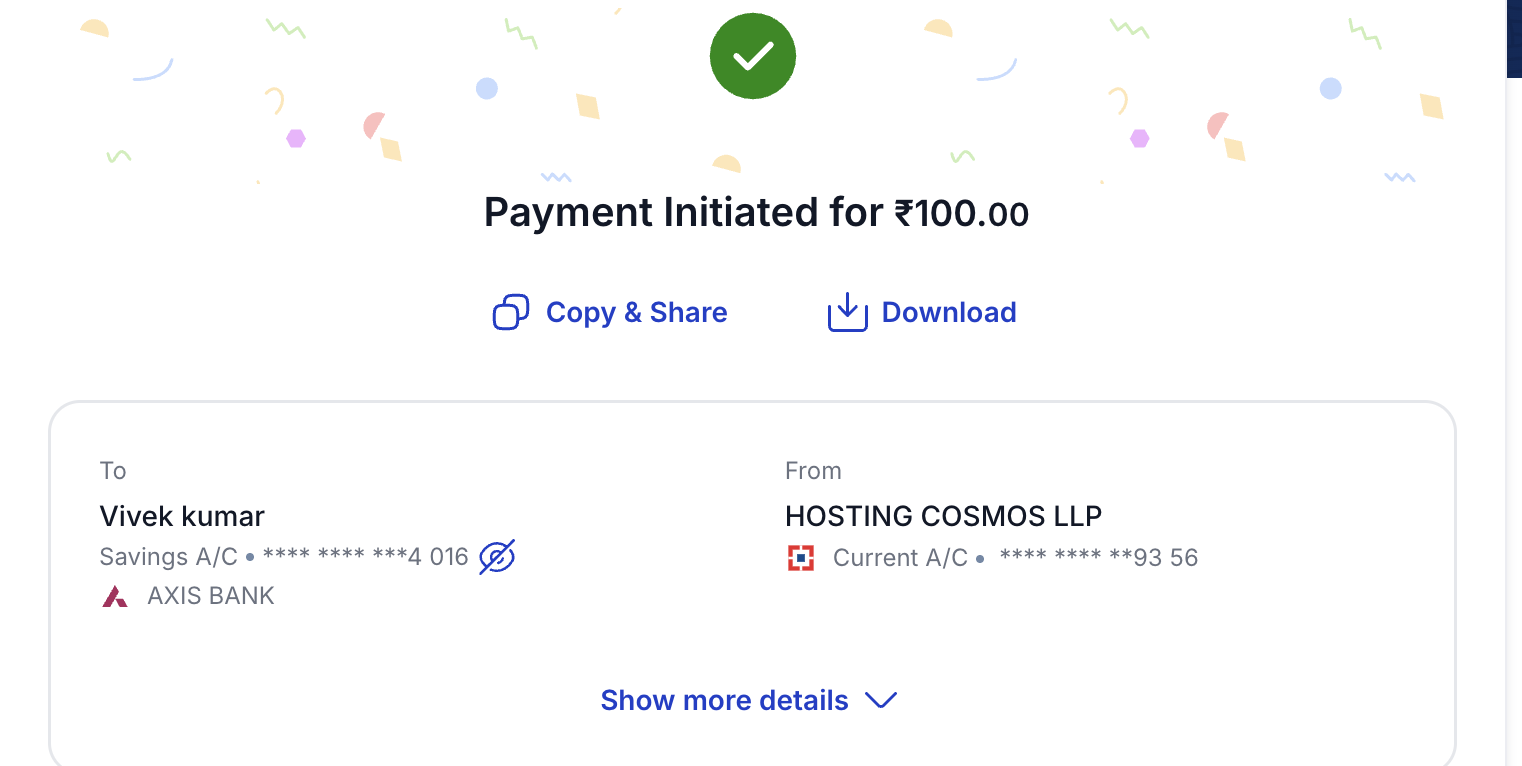The height and width of the screenshot is (766, 1522).
Task: Select the recipient name Vivek kumar
Action: (182, 517)
